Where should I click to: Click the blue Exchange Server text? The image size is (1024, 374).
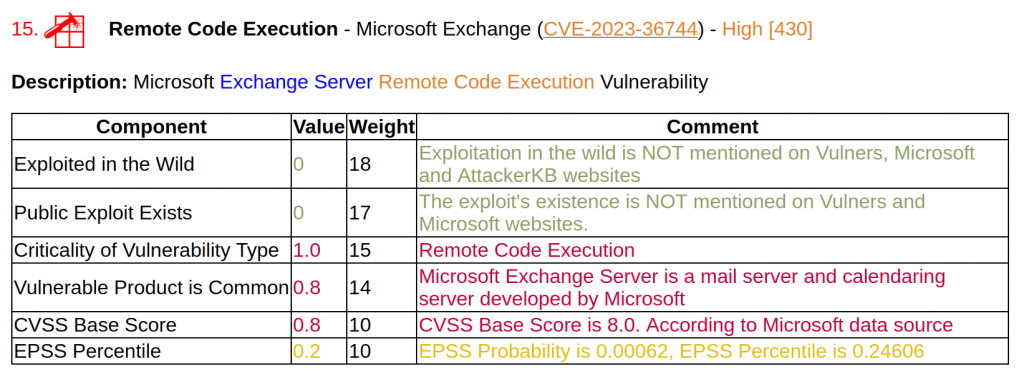[296, 82]
